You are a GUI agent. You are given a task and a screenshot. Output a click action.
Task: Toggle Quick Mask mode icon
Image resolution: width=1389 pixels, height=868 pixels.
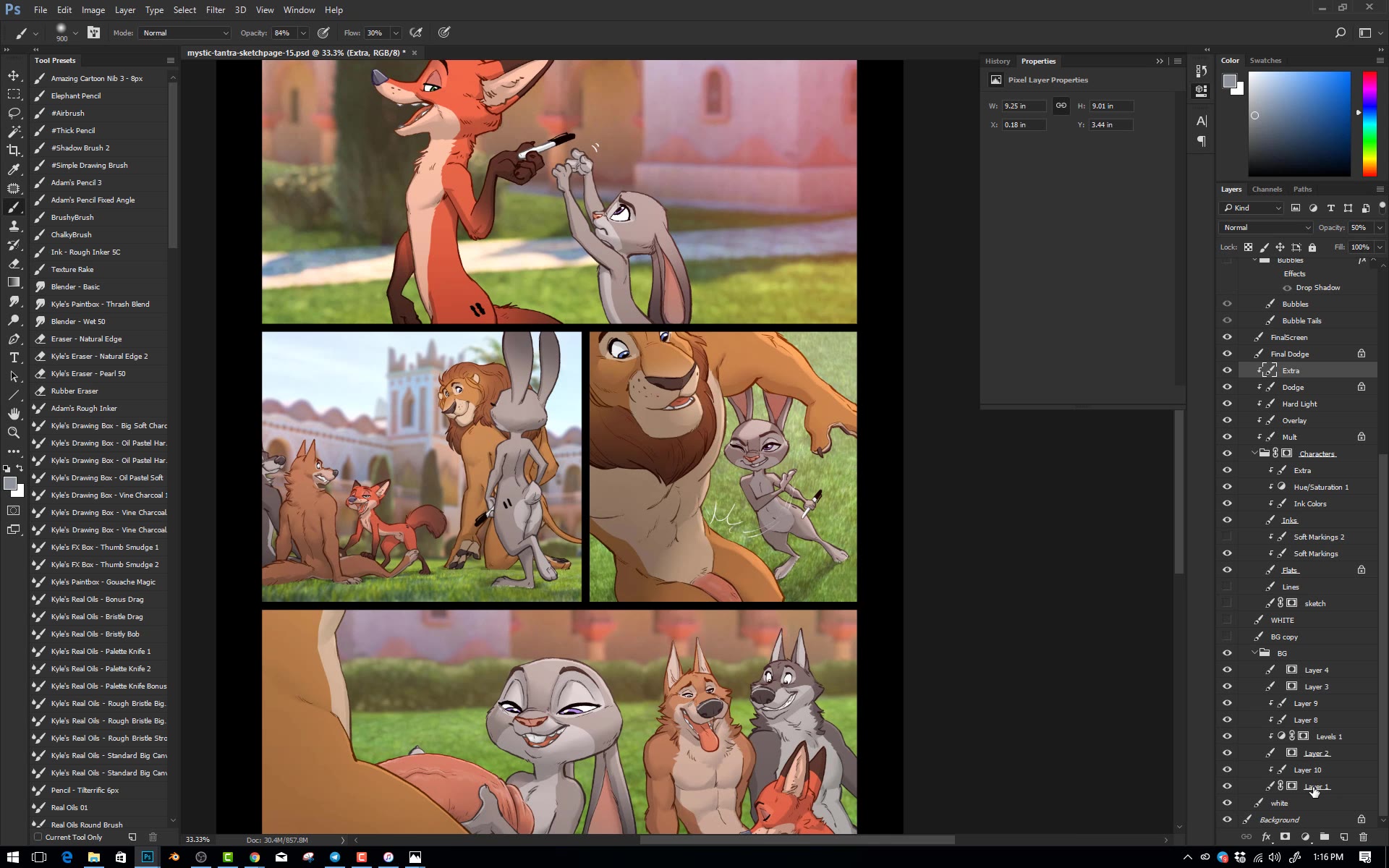click(14, 511)
